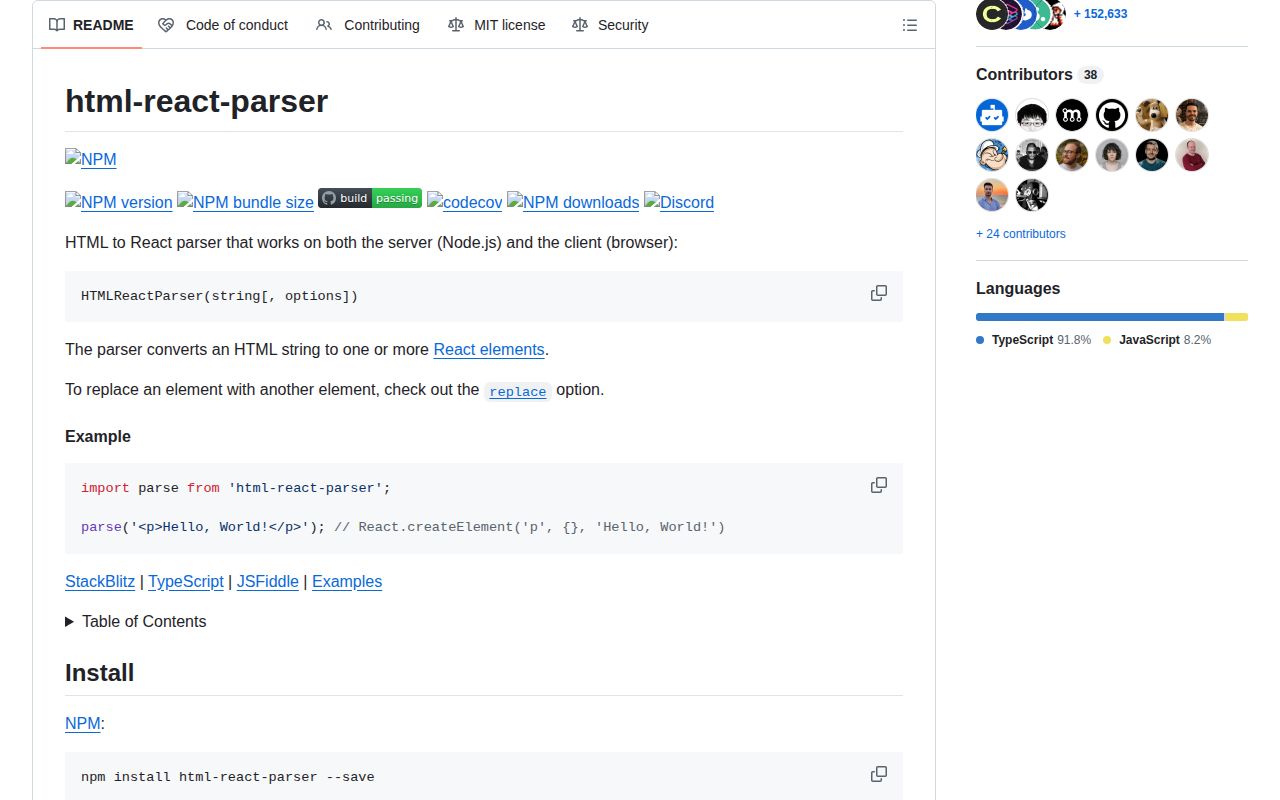Click the html-react-parser heading
This screenshot has height=800, width=1280.
[x=196, y=101]
